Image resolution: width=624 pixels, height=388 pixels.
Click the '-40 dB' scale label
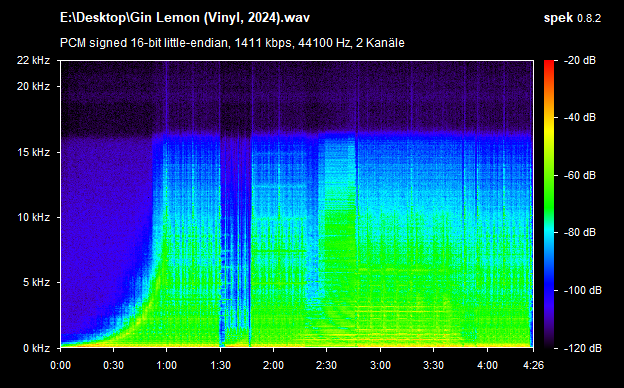579,117
